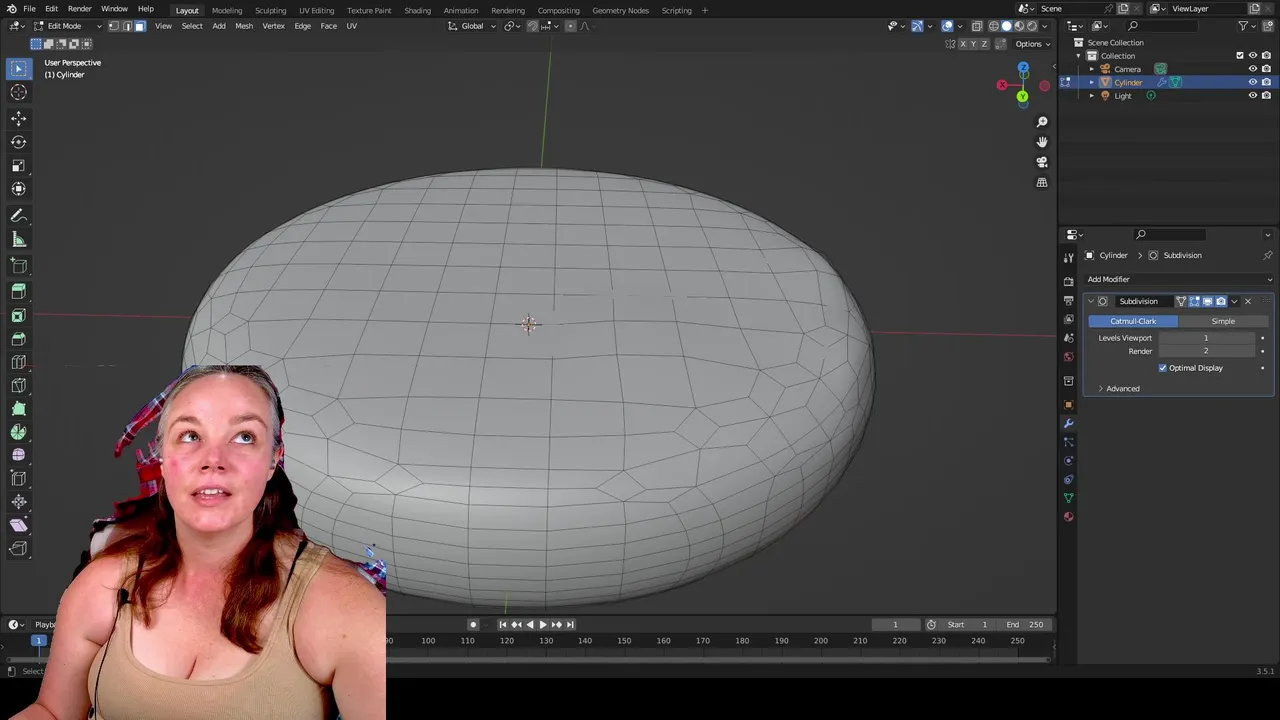Open the File menu

click(x=29, y=9)
